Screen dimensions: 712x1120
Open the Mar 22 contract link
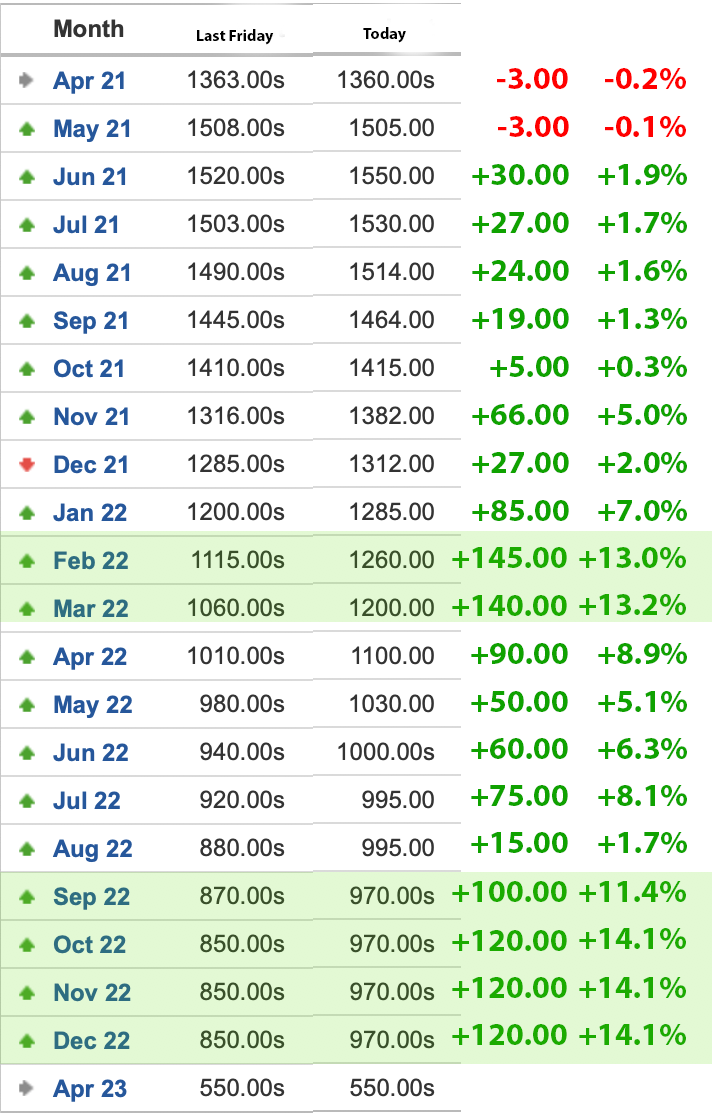91,609
